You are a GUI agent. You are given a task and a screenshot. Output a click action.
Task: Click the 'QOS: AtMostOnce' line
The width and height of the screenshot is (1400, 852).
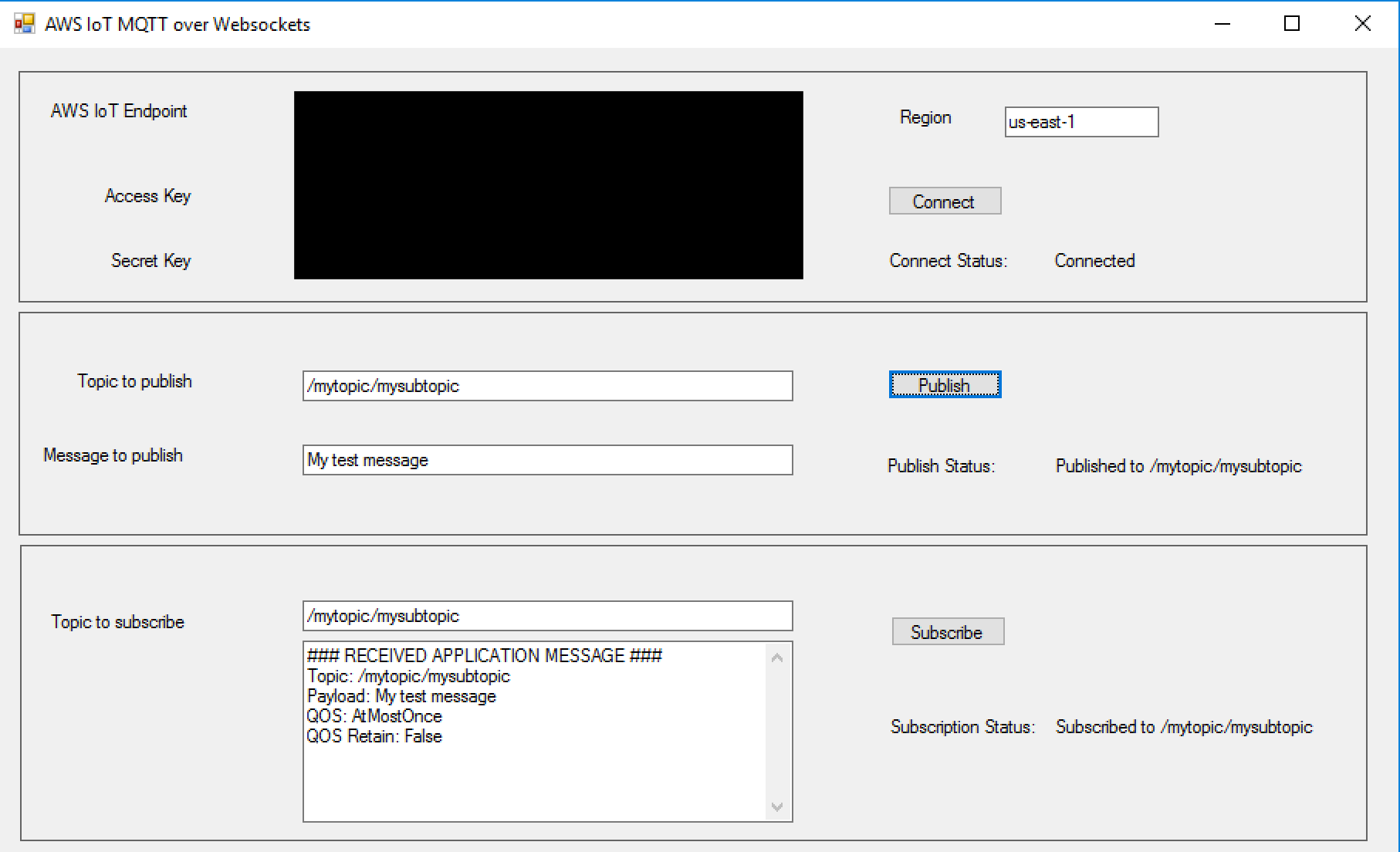pos(374,716)
